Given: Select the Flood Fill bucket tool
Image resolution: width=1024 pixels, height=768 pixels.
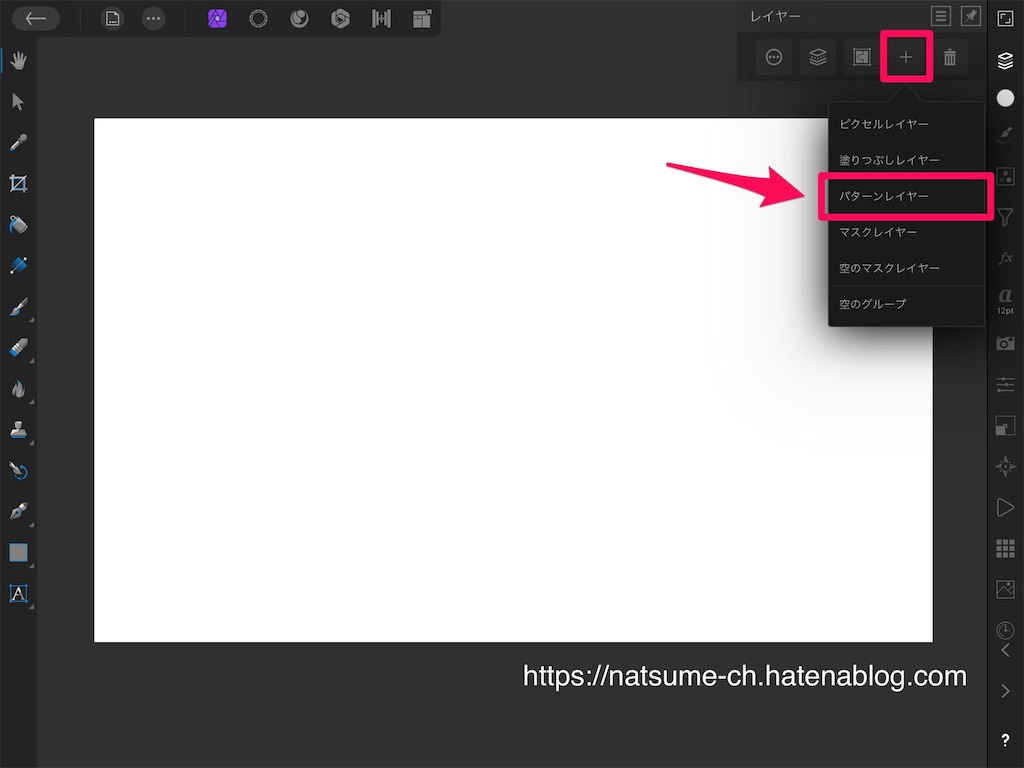Looking at the screenshot, I should coord(18,225).
